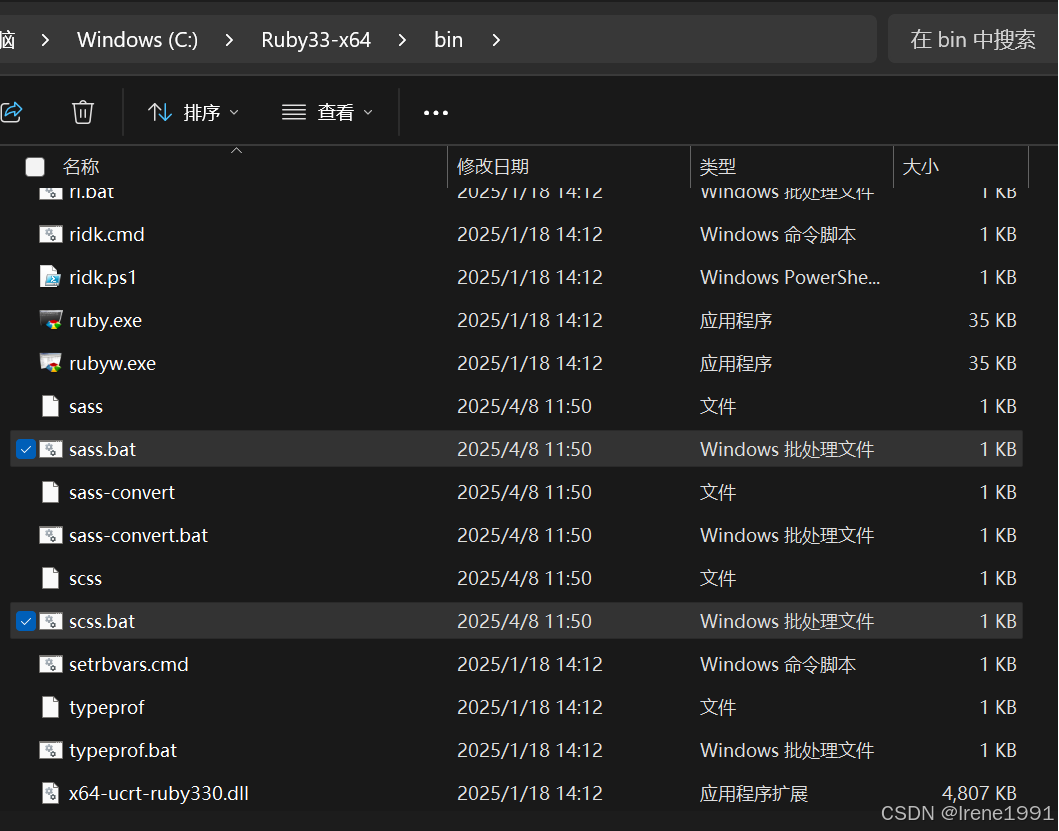Image resolution: width=1059 pixels, height=831 pixels.
Task: Select the rubyw.exe file icon
Action: [x=51, y=363]
